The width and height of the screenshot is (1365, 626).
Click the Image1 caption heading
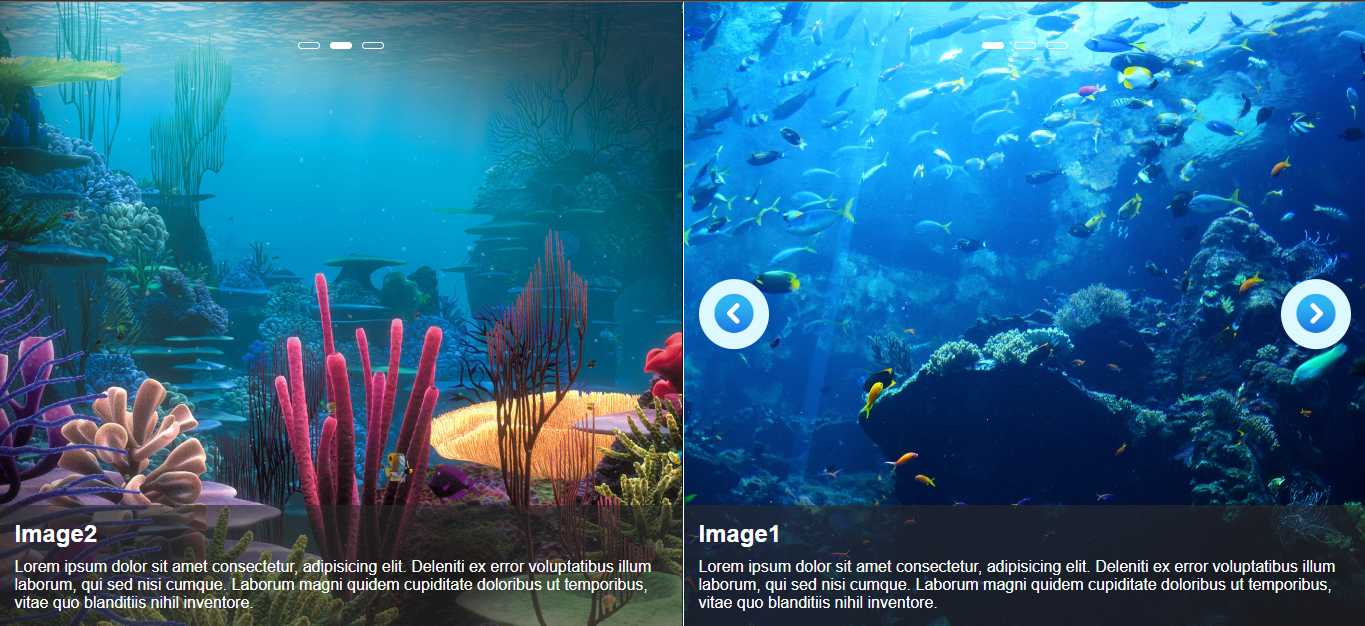(x=739, y=534)
